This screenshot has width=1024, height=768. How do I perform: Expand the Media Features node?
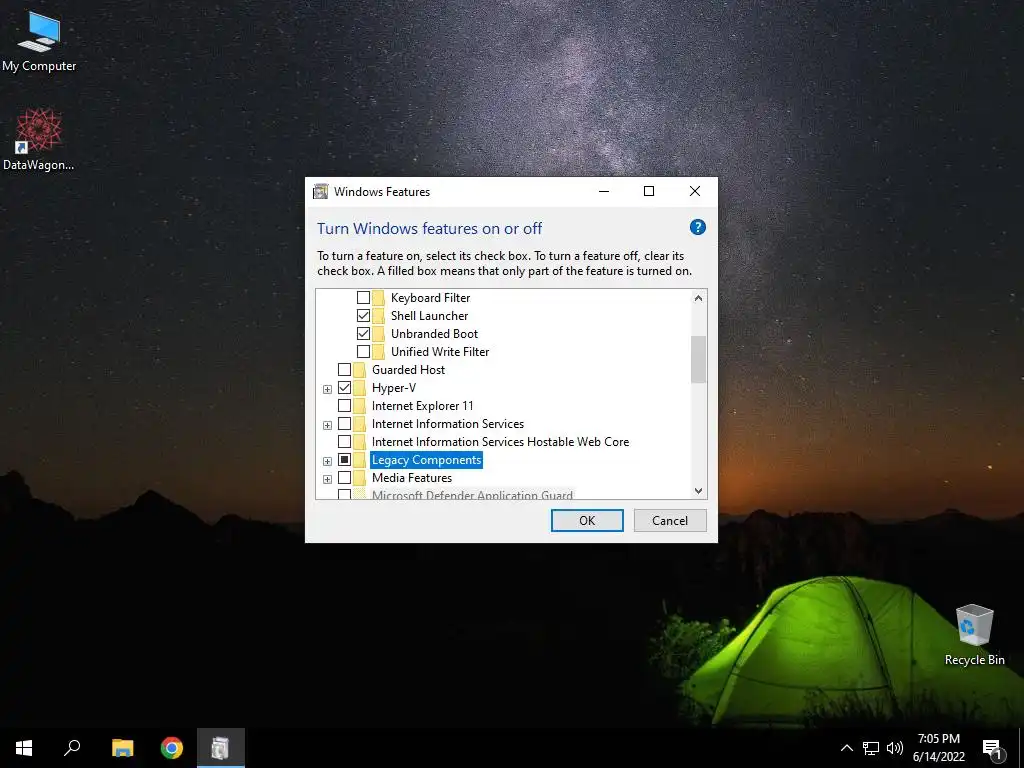click(x=327, y=479)
